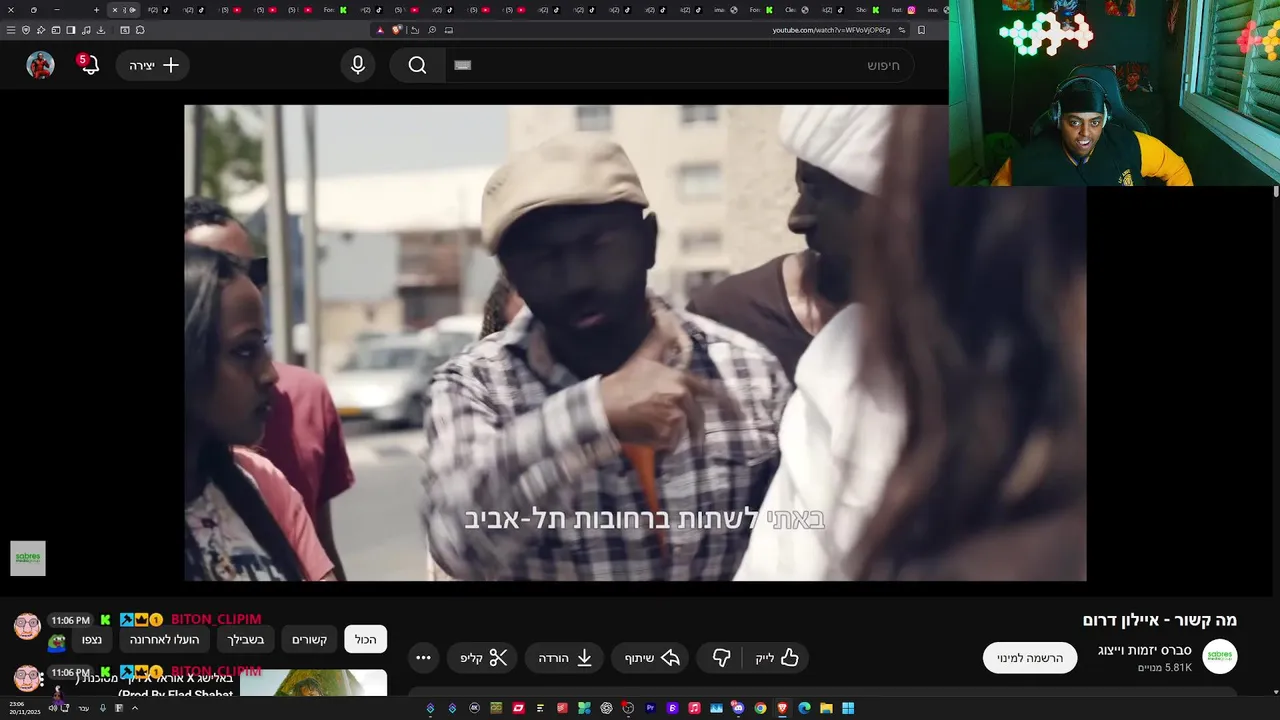Open the recommended video thumbnail below chips
The width and height of the screenshot is (1280, 720).
point(313,684)
